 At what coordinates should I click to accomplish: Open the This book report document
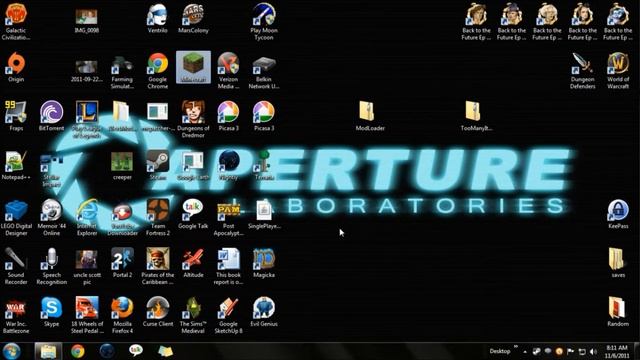(228, 267)
